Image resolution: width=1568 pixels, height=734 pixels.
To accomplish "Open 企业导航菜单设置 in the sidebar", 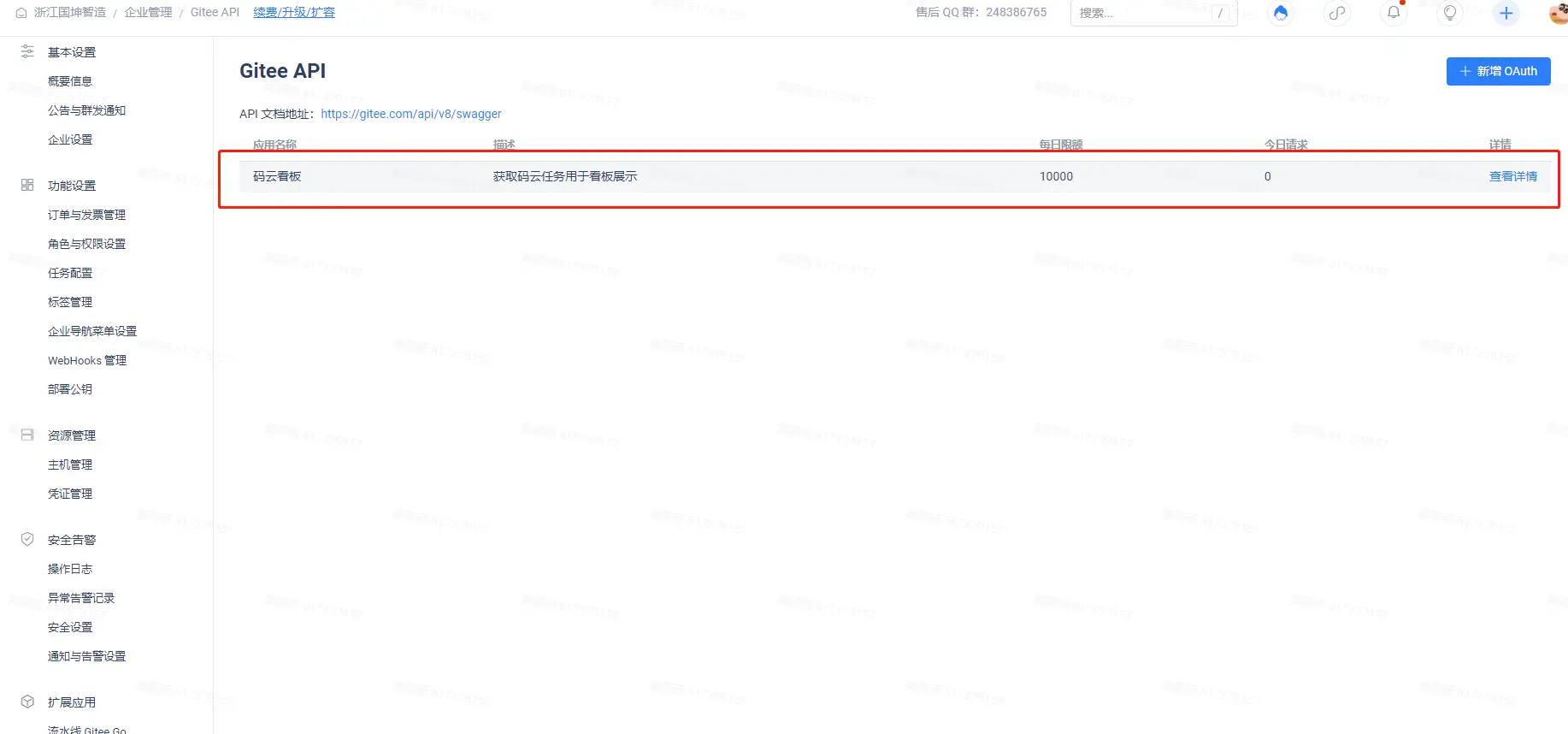I will [x=92, y=331].
